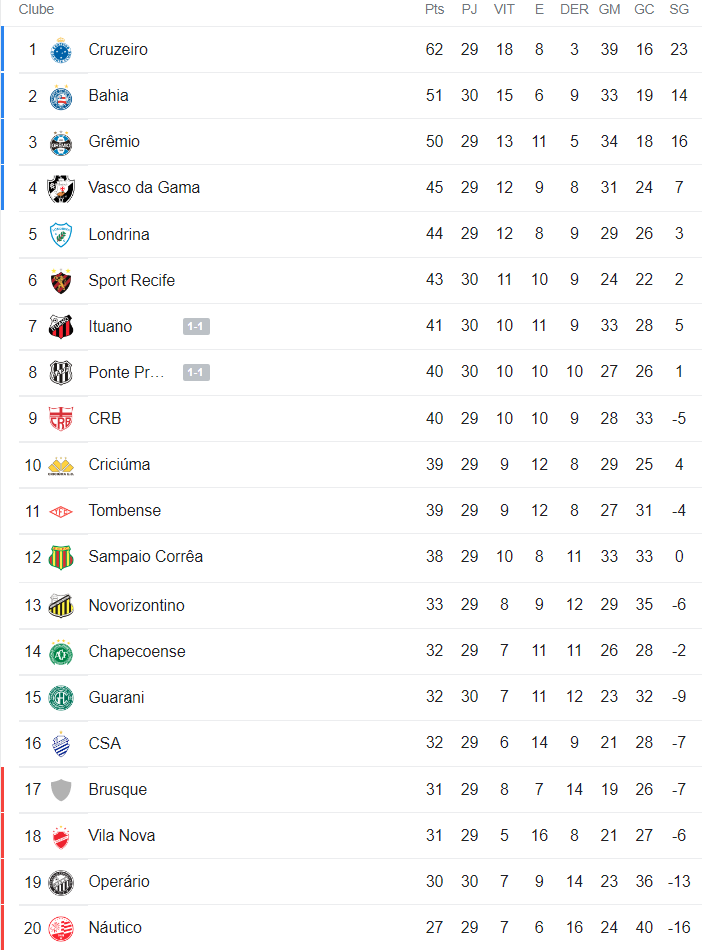Click the Cruzeiro club crest icon

[x=61, y=50]
